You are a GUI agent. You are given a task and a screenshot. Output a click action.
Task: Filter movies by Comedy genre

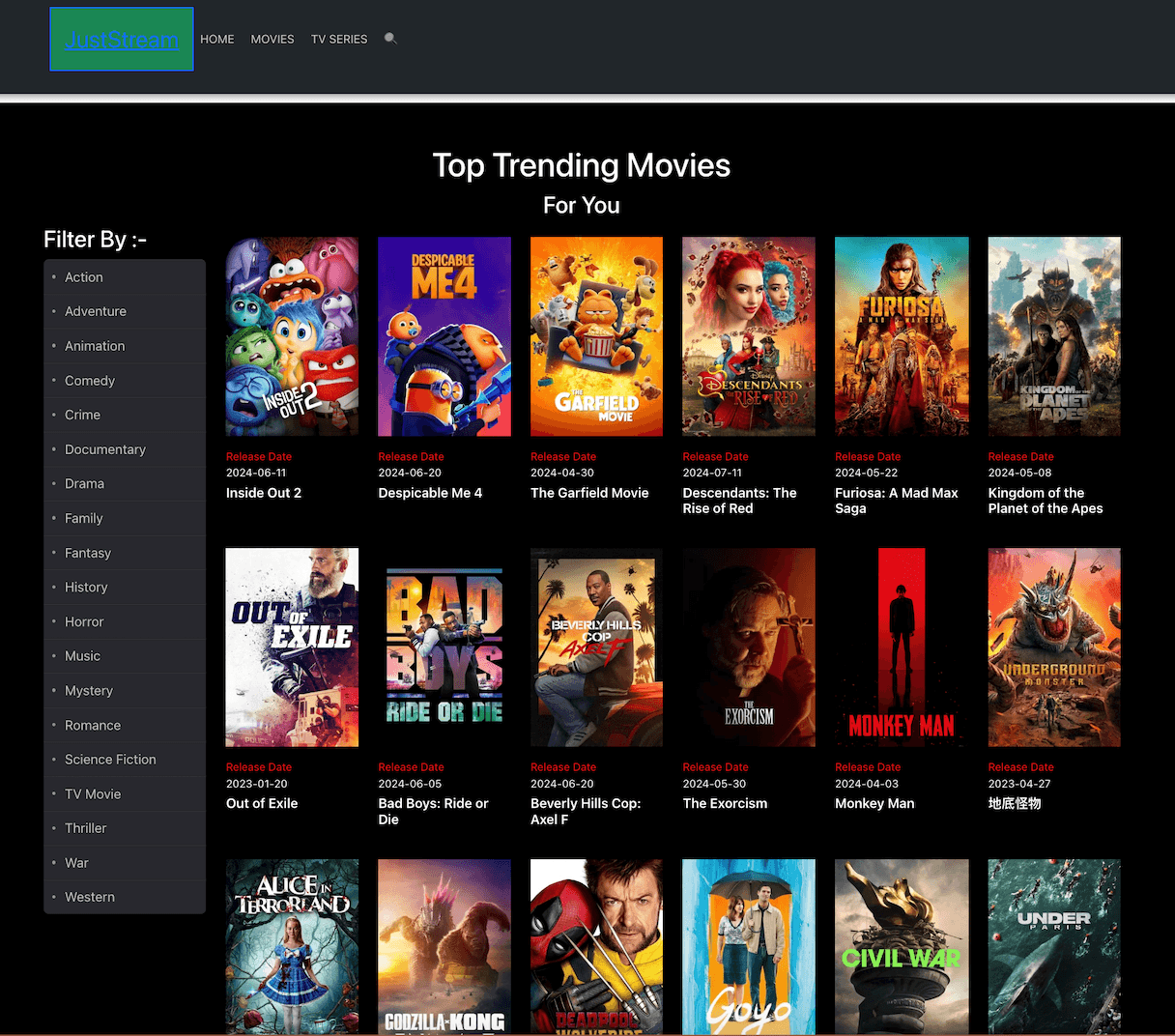125,381
